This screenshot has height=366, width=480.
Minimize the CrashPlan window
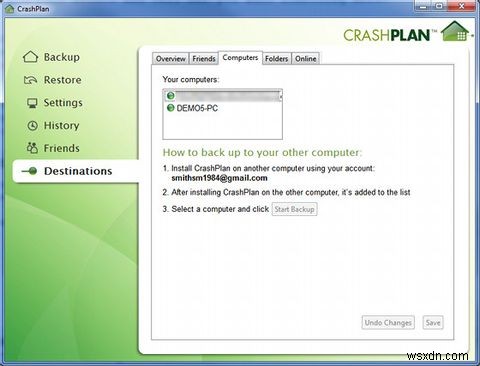[423, 6]
